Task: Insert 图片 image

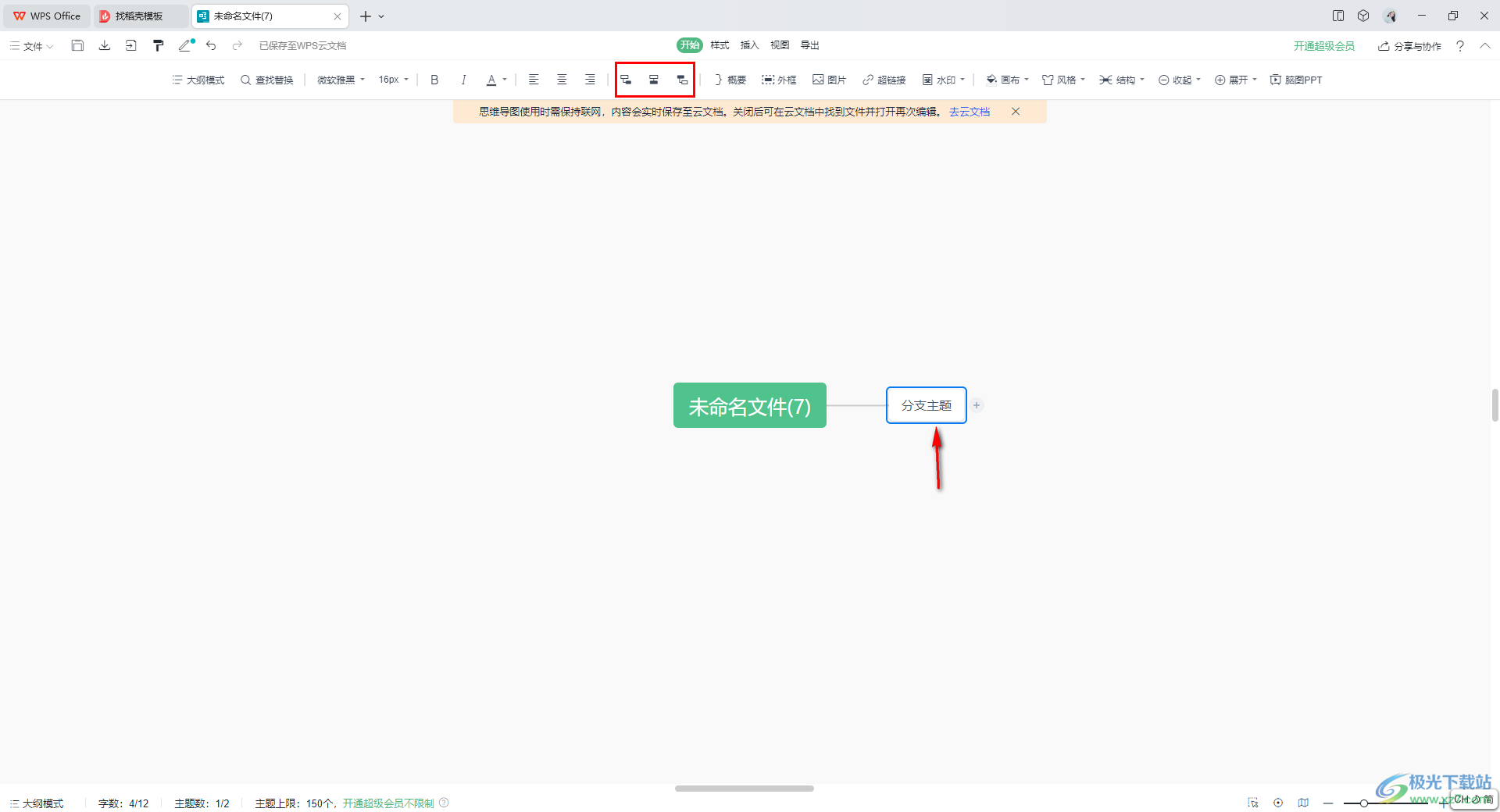Action: [829, 80]
